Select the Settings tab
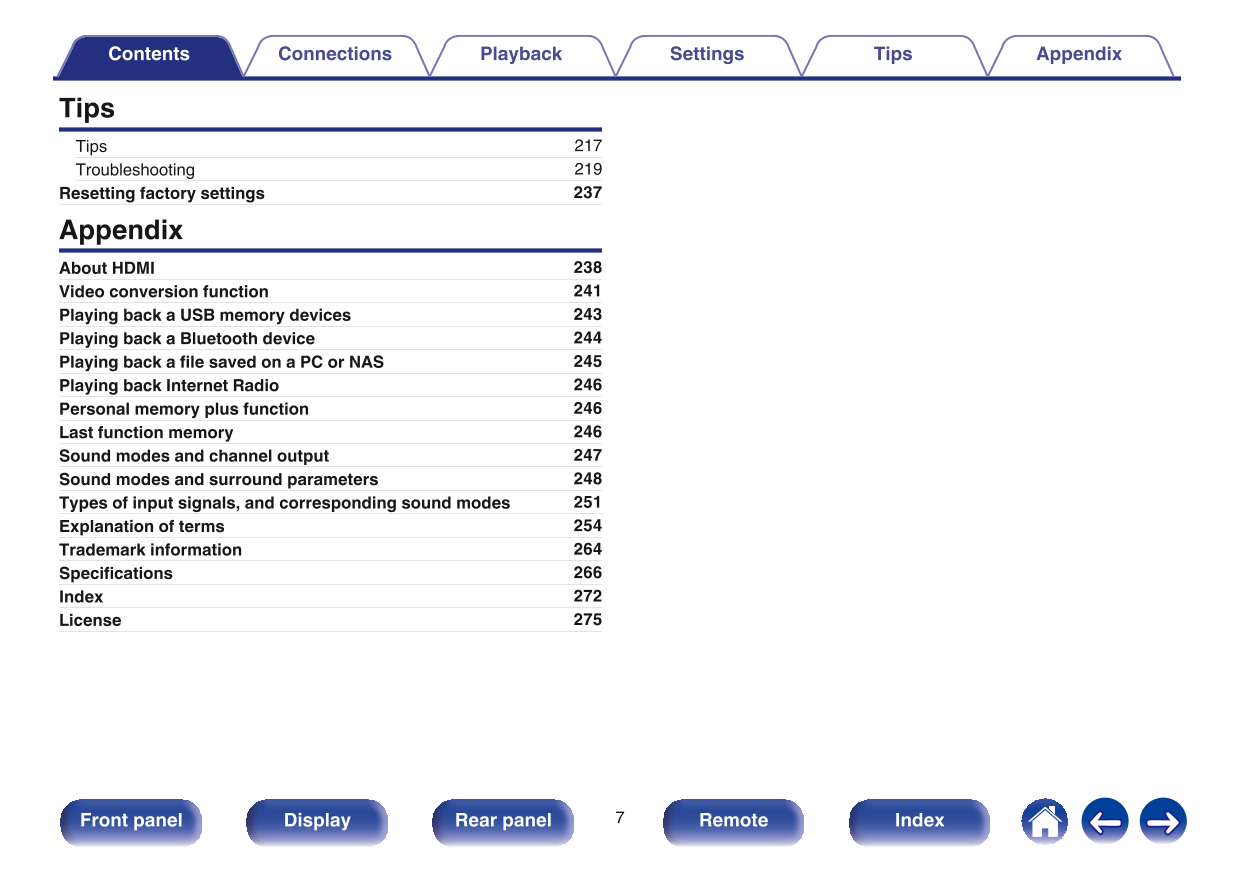Viewport: 1240px width, 874px height. coord(706,55)
